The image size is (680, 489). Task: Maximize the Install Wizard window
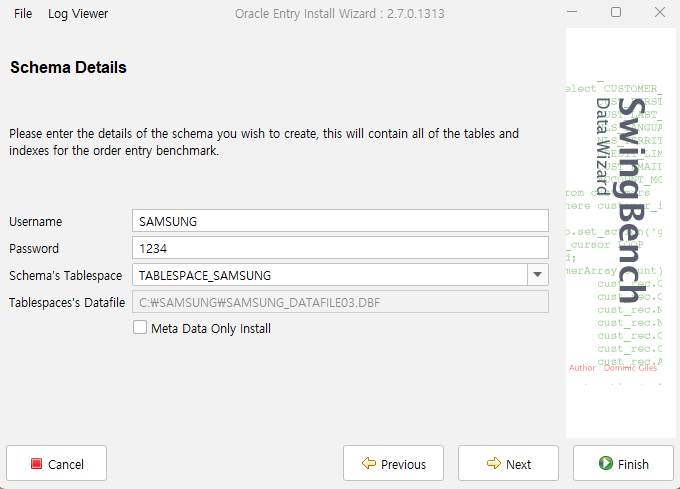(615, 13)
